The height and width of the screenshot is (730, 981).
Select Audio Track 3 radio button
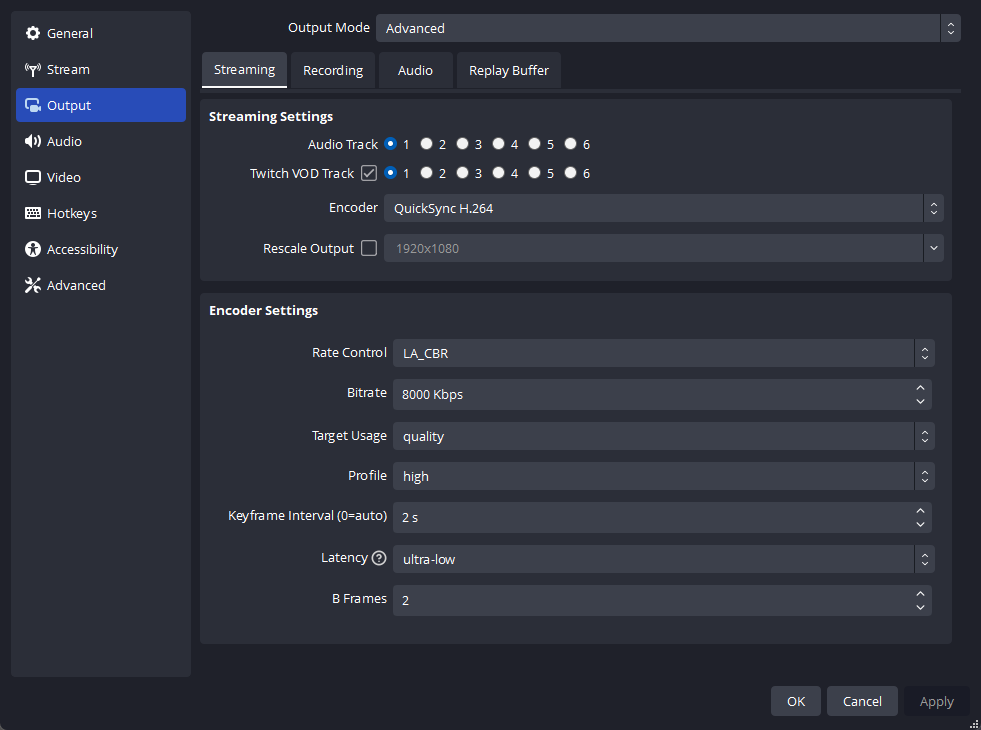(x=462, y=144)
